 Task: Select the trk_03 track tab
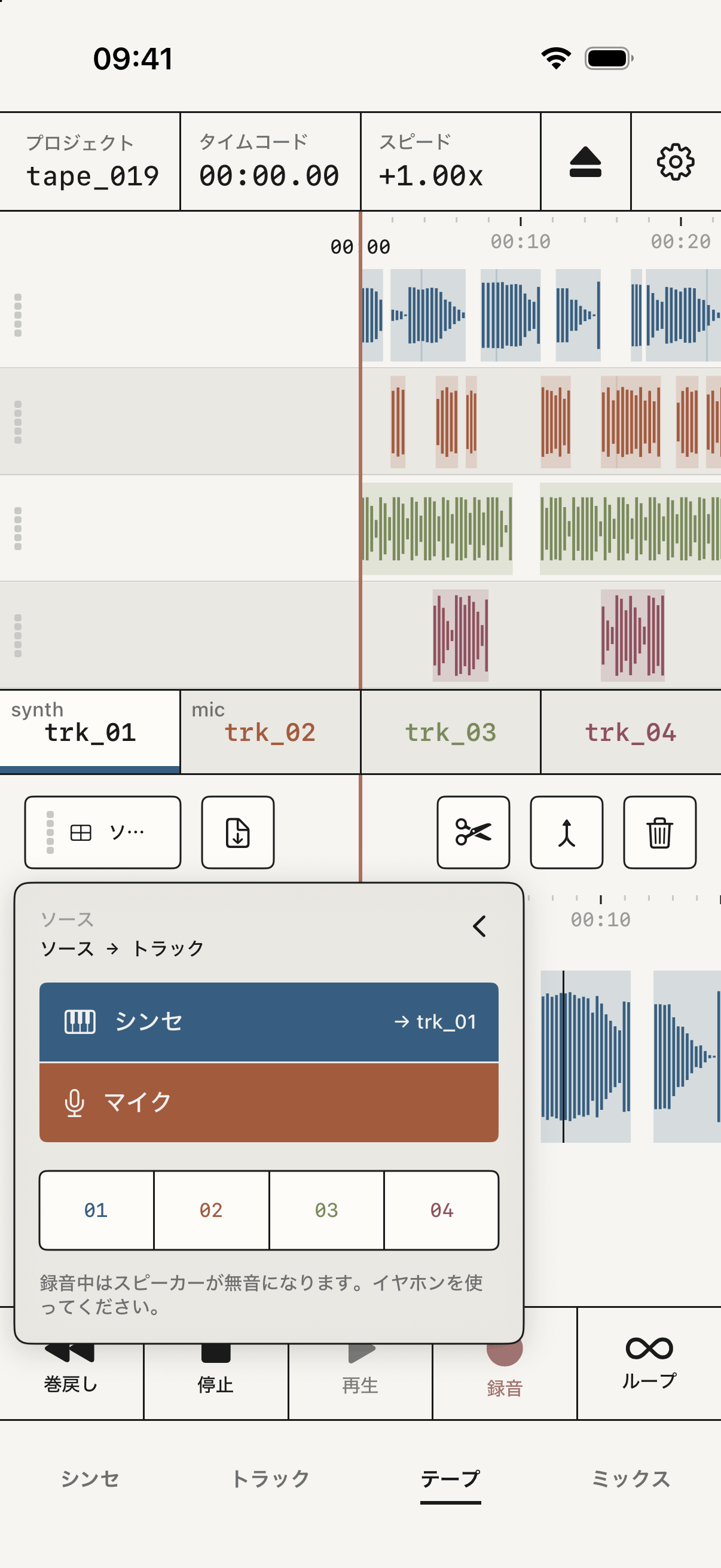coord(451,731)
